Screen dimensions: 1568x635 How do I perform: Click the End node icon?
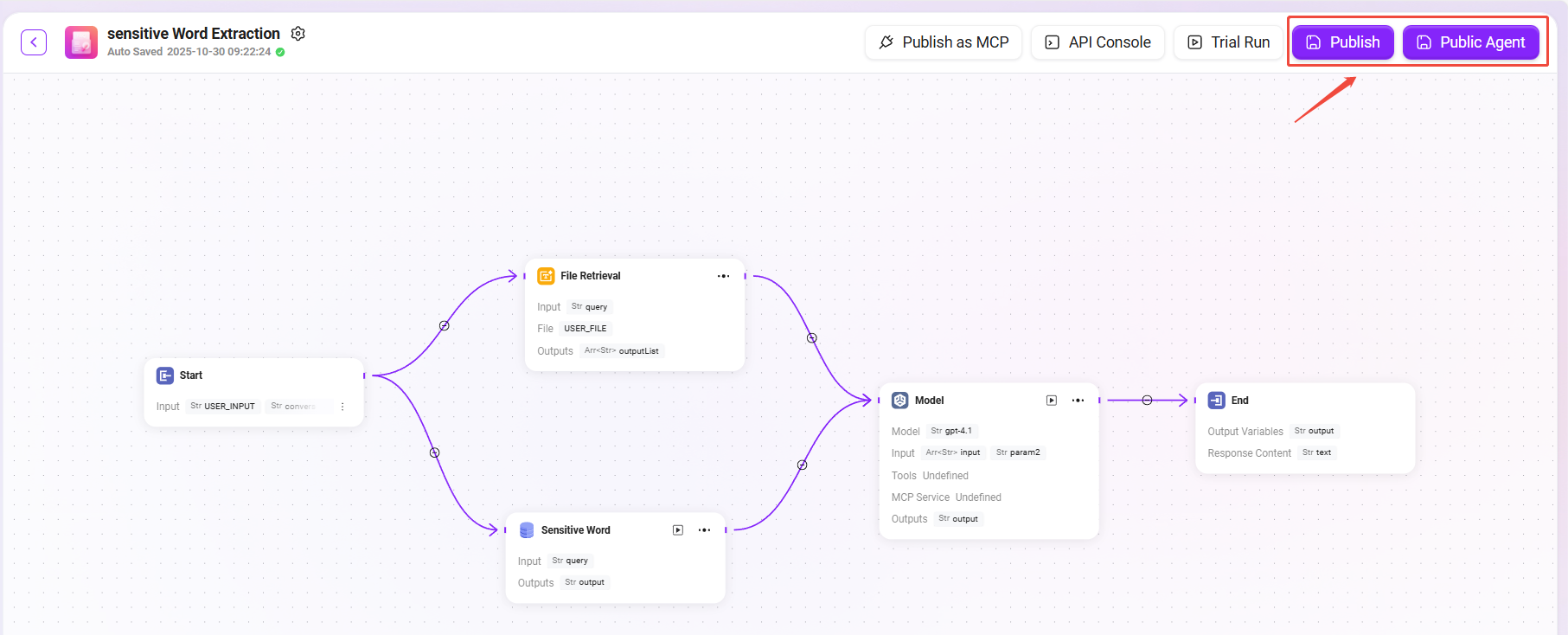click(x=1216, y=401)
